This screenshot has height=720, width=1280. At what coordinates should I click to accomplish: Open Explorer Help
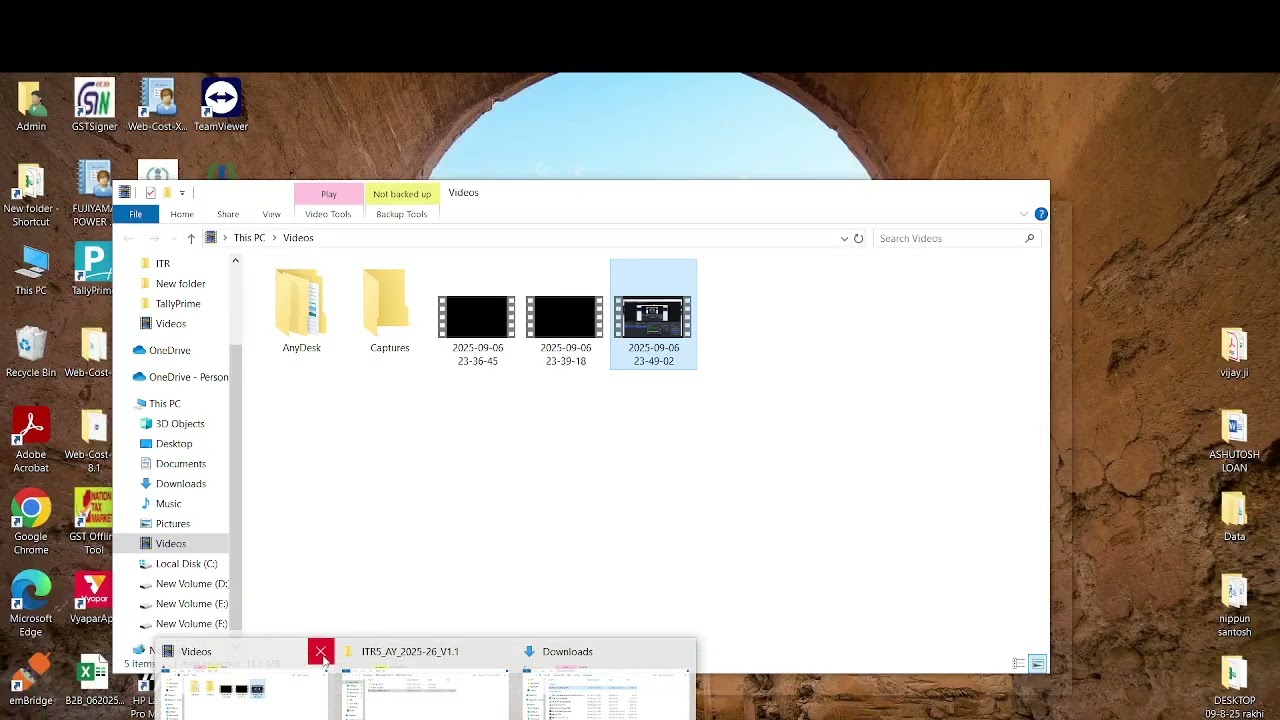tap(1041, 214)
